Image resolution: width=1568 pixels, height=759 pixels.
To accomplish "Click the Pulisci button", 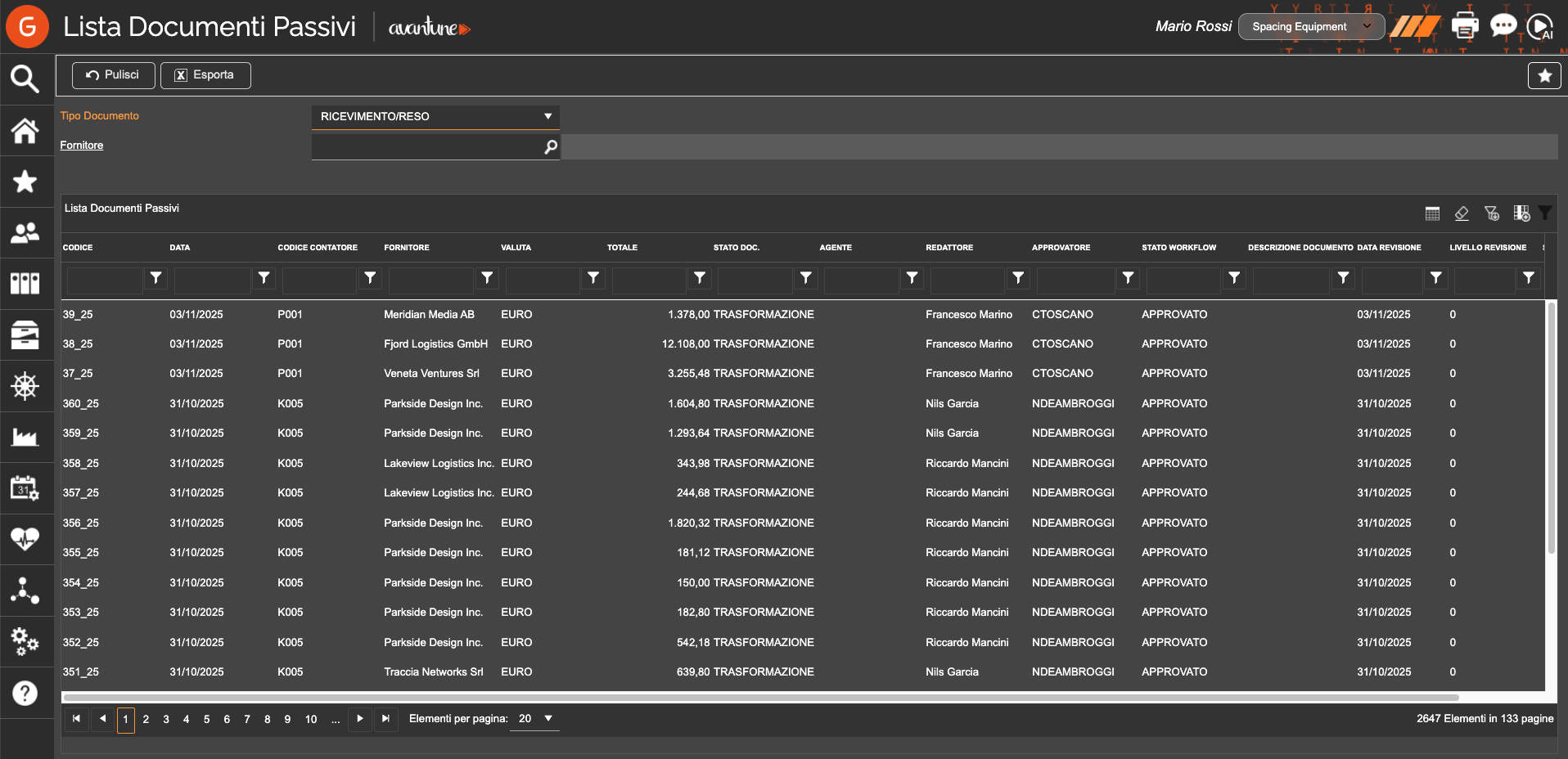I will pyautogui.click(x=113, y=75).
